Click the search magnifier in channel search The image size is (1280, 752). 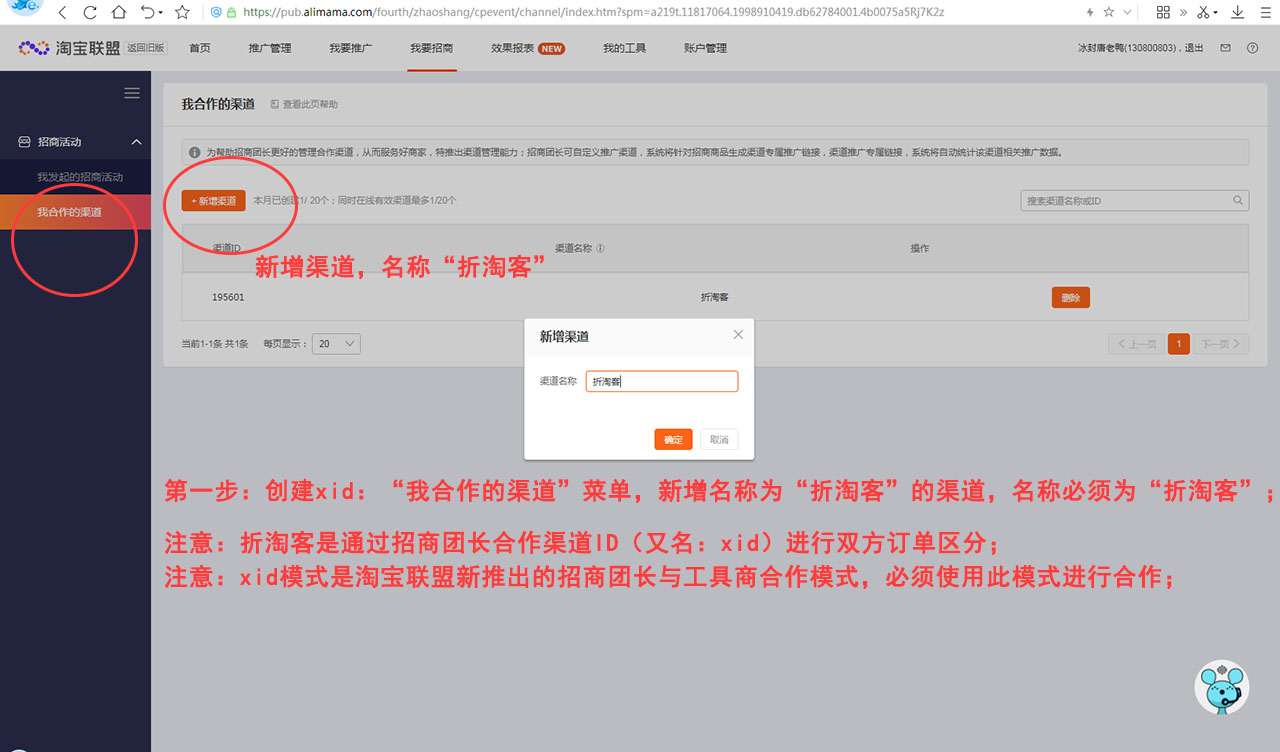1238,201
